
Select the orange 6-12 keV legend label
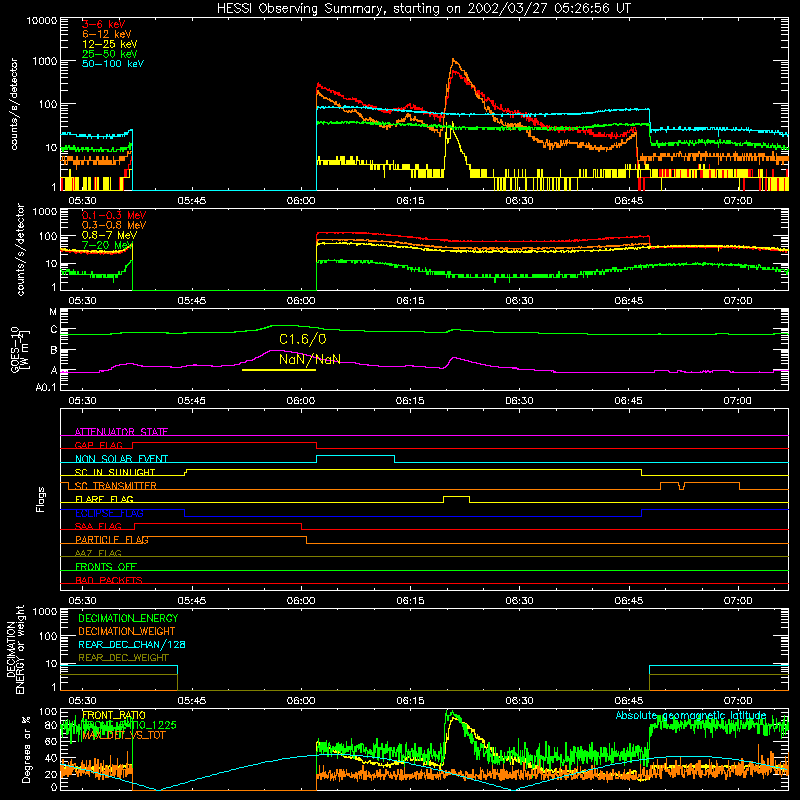tap(107, 34)
